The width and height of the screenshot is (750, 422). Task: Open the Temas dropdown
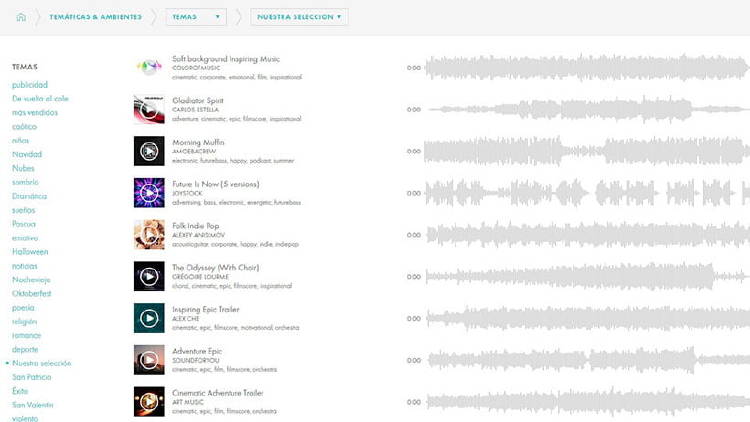point(196,17)
